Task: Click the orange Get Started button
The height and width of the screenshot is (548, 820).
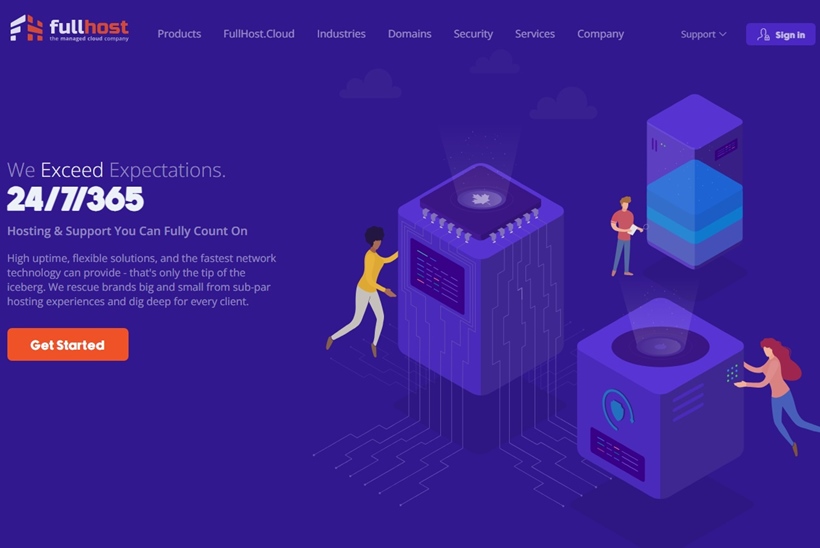Action: point(68,345)
